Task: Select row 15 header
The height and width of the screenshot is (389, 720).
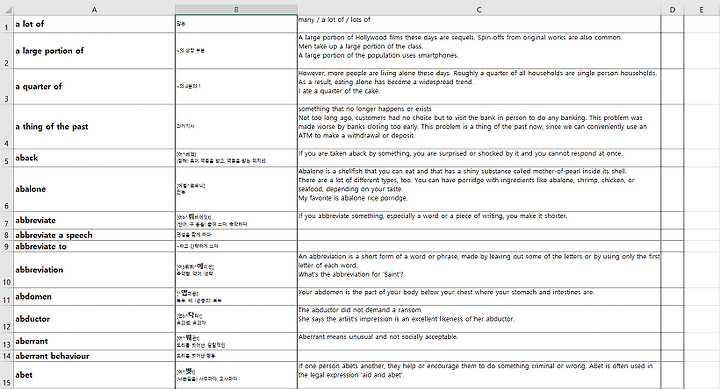Action: coord(7,375)
